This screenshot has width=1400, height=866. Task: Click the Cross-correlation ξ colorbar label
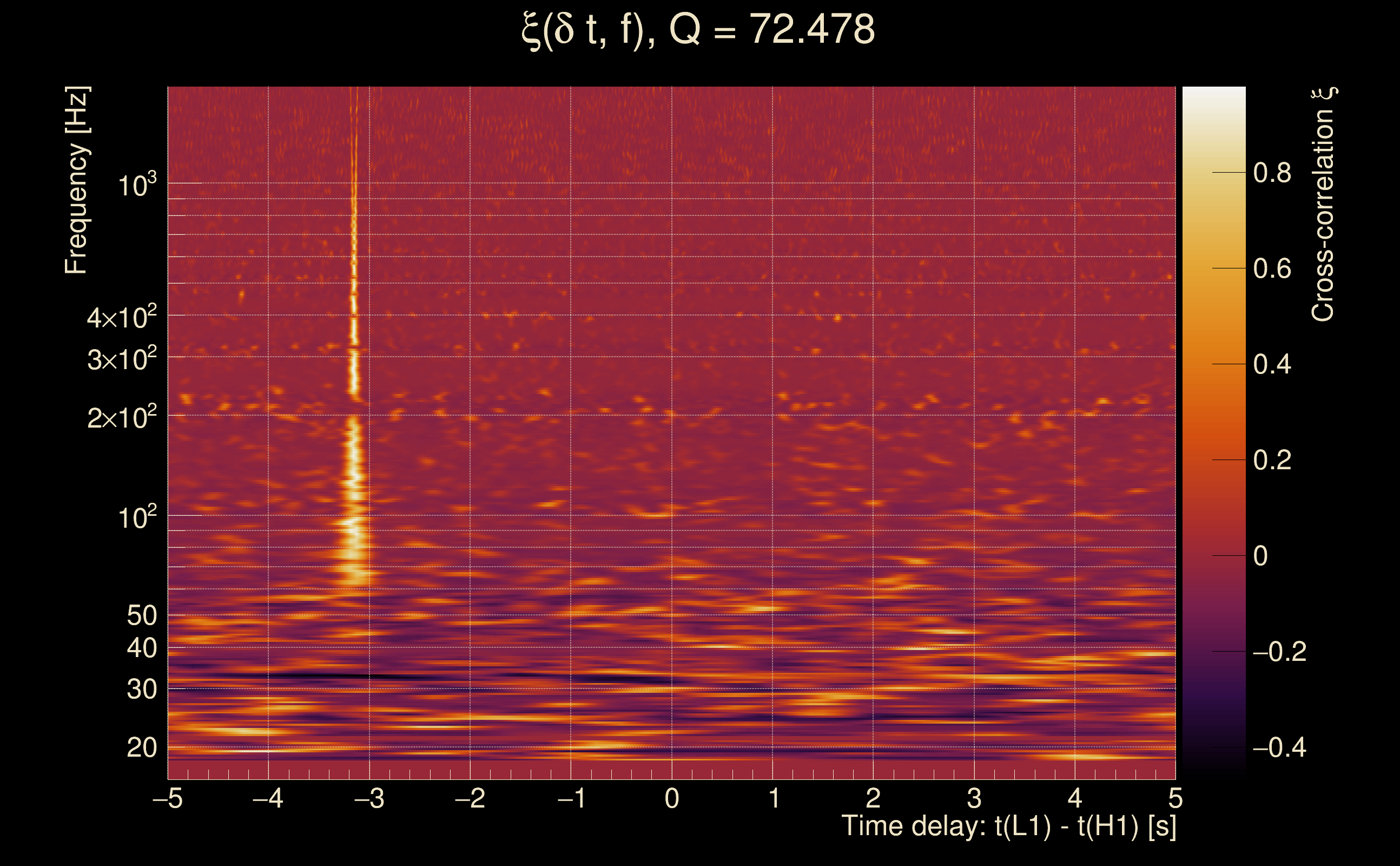click(1323, 204)
